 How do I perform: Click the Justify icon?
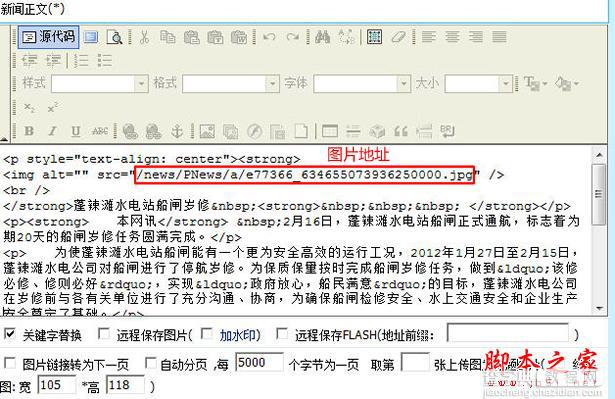(499, 37)
